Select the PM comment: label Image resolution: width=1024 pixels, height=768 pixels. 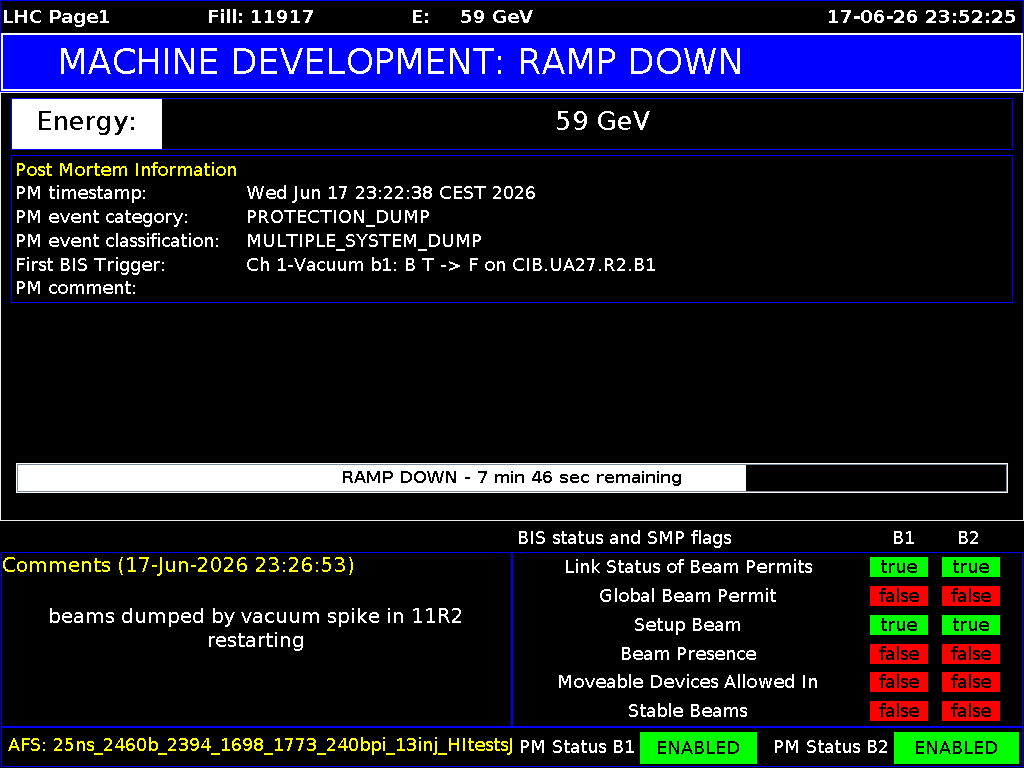pyautogui.click(x=76, y=288)
